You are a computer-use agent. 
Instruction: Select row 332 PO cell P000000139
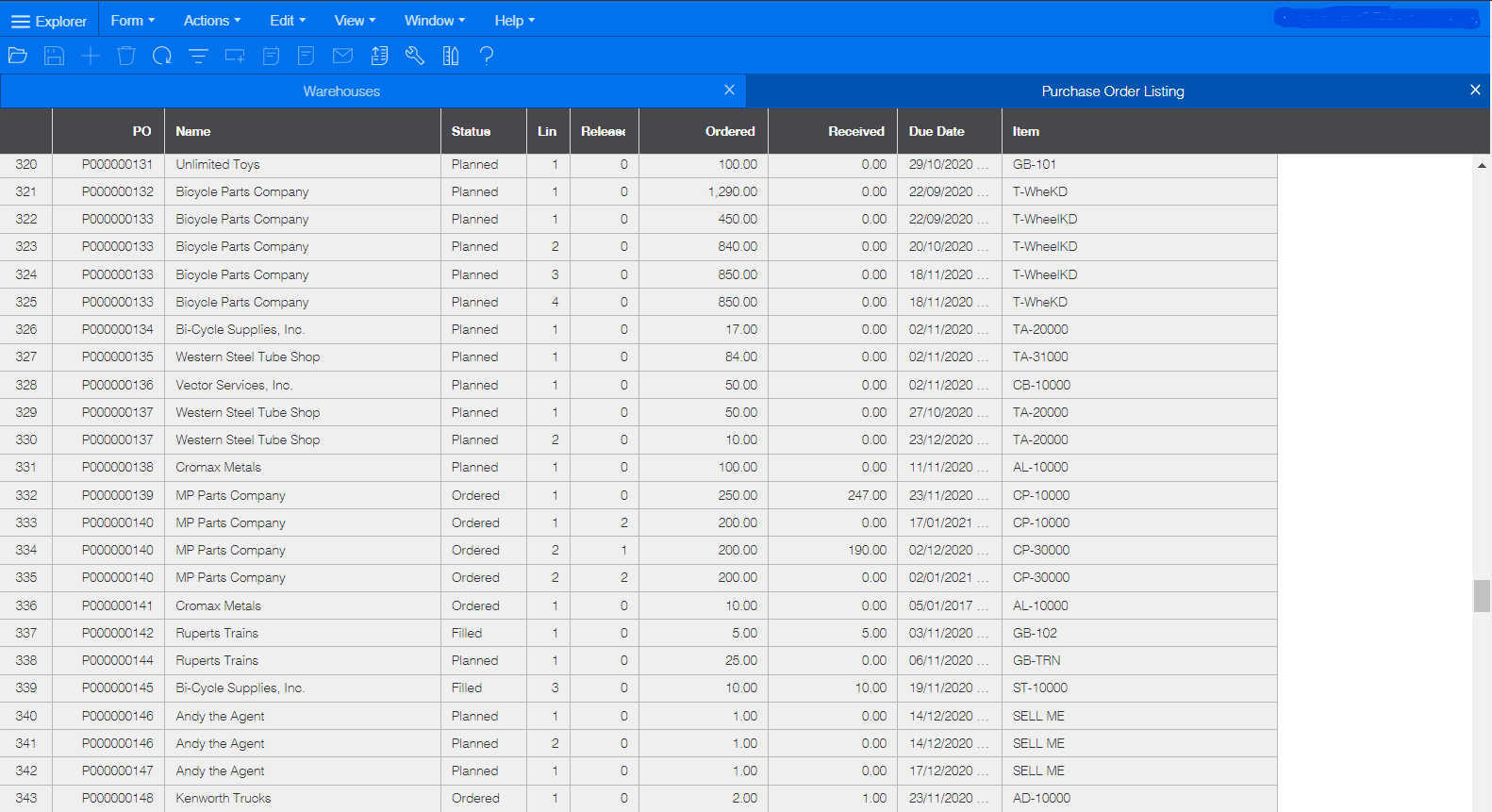tap(117, 495)
